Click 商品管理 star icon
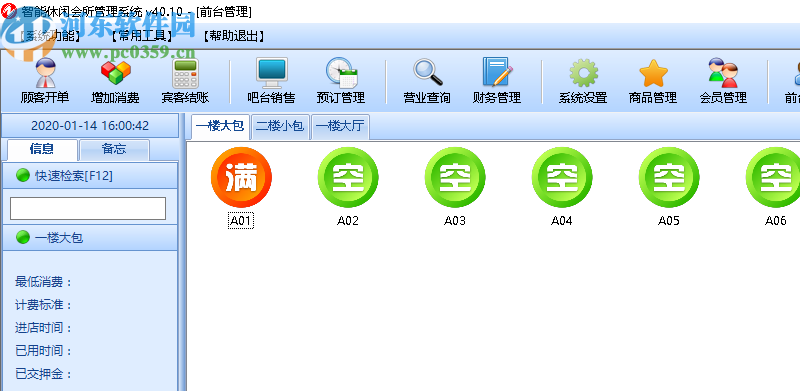Screen dimensions: 800x391 point(653,74)
